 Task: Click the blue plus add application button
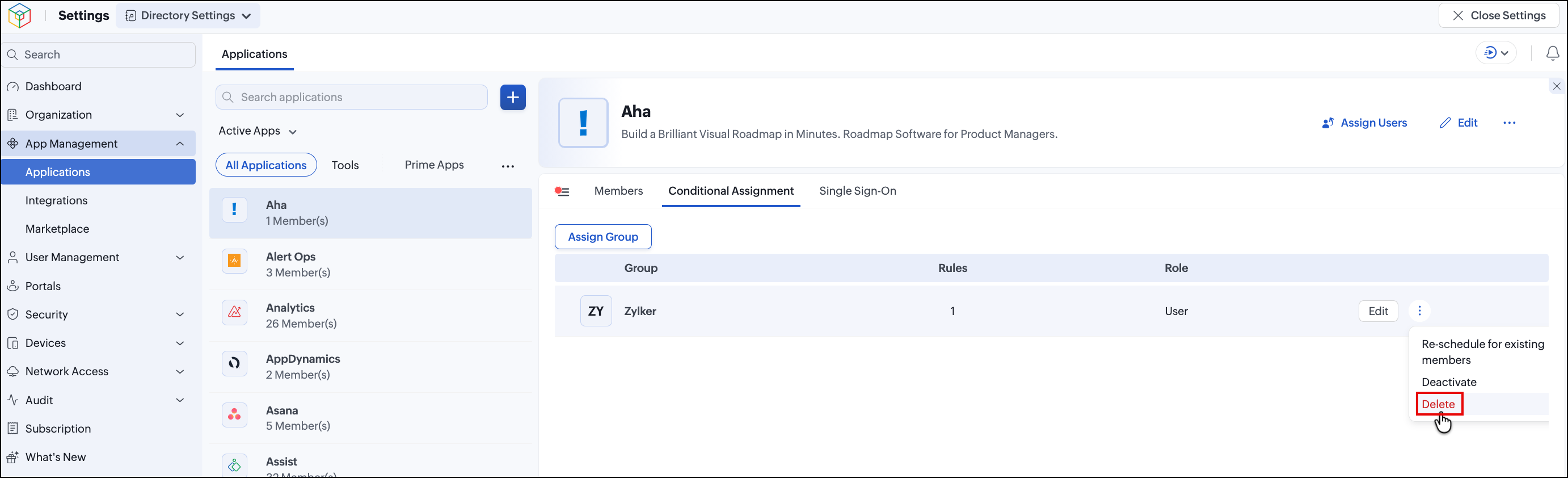[x=513, y=98]
